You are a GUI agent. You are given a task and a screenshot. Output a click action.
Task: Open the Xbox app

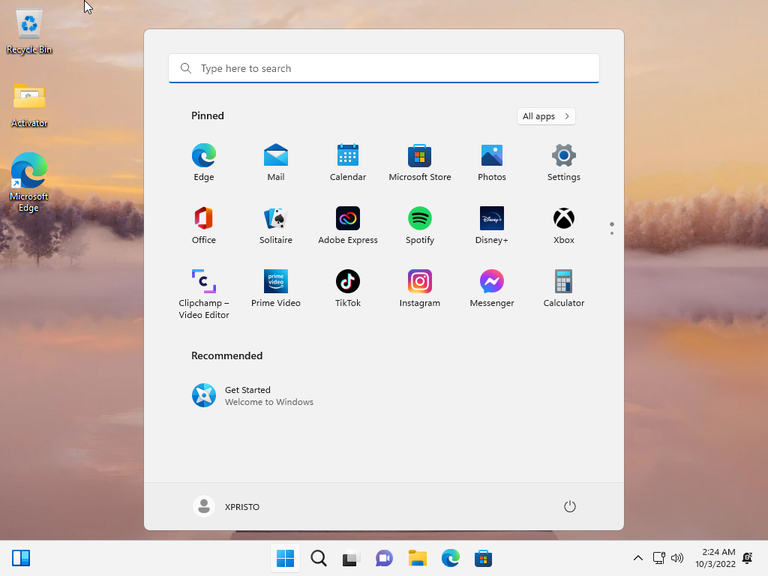click(564, 225)
